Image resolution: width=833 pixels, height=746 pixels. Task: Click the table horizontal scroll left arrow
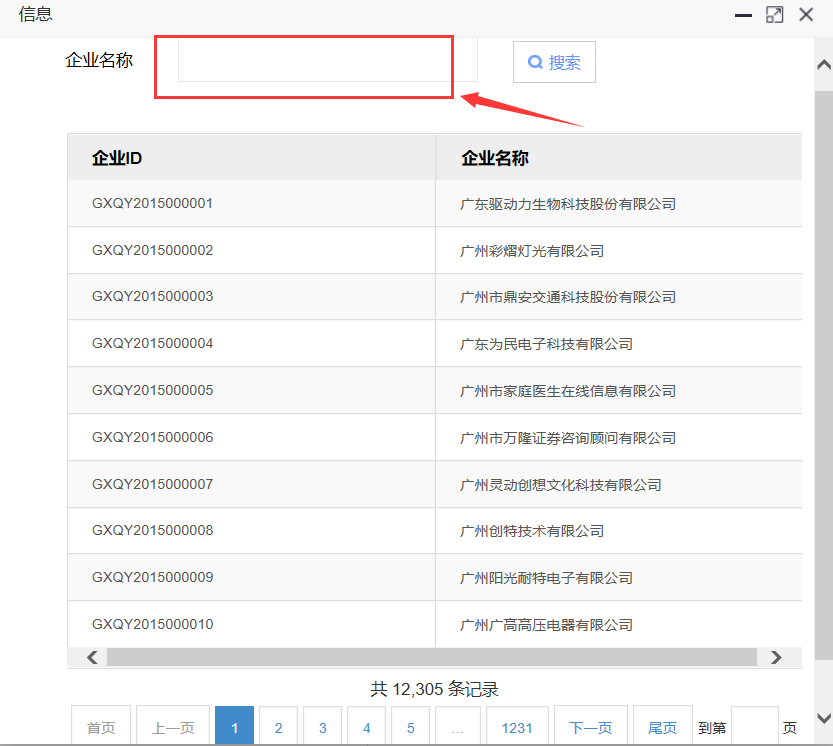pos(92,657)
